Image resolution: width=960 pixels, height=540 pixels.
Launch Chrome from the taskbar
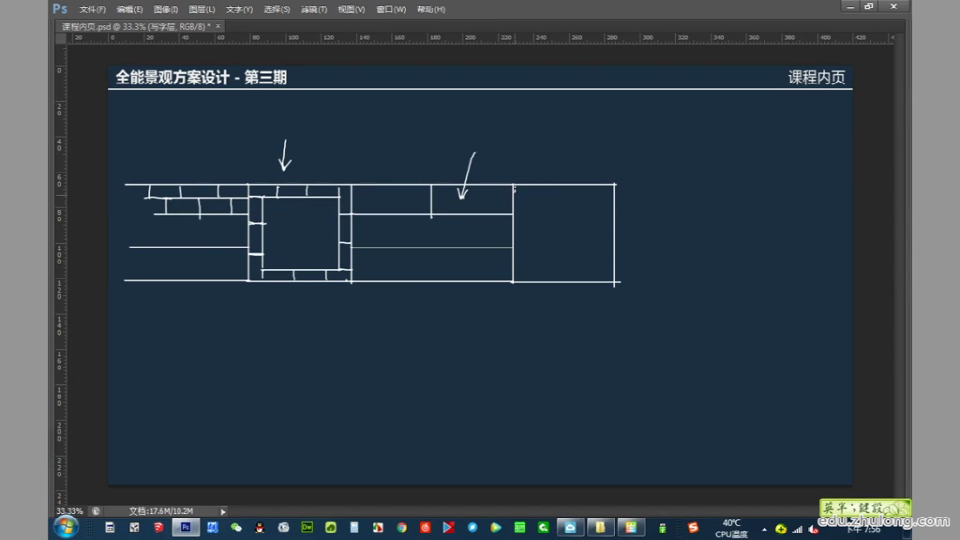click(x=401, y=527)
